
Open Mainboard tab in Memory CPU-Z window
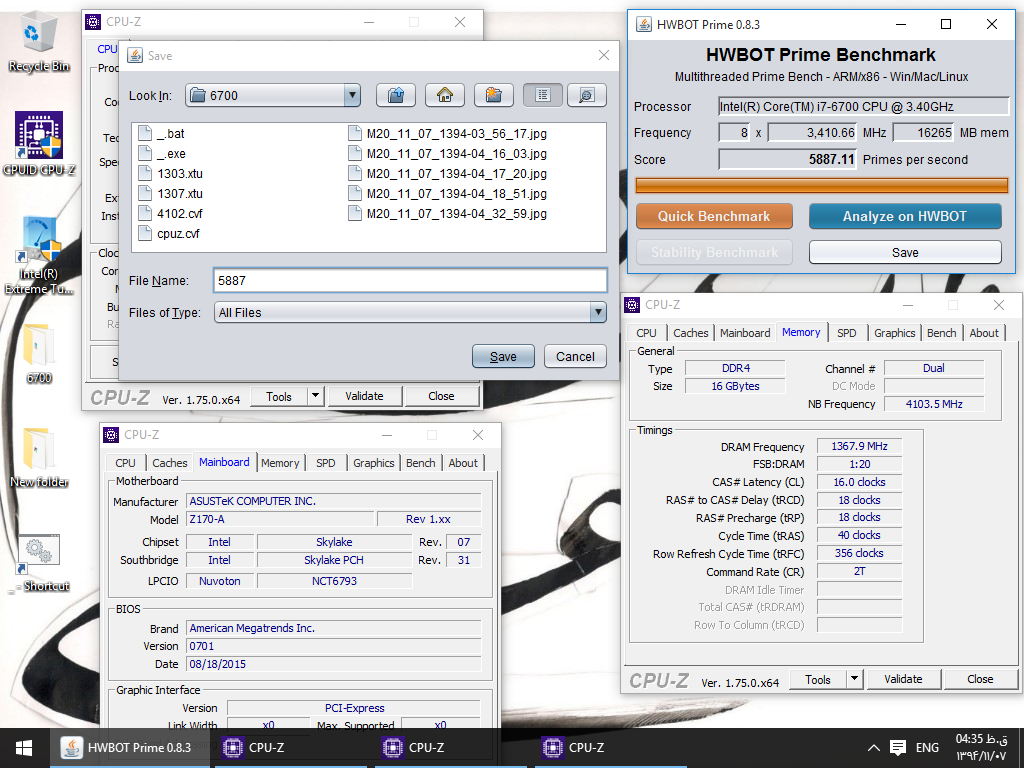click(745, 333)
